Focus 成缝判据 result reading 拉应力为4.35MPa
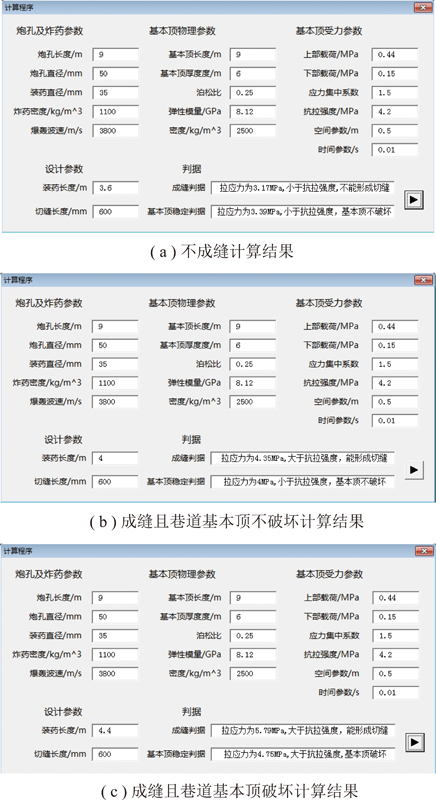This screenshot has height=800, width=436. [302, 458]
